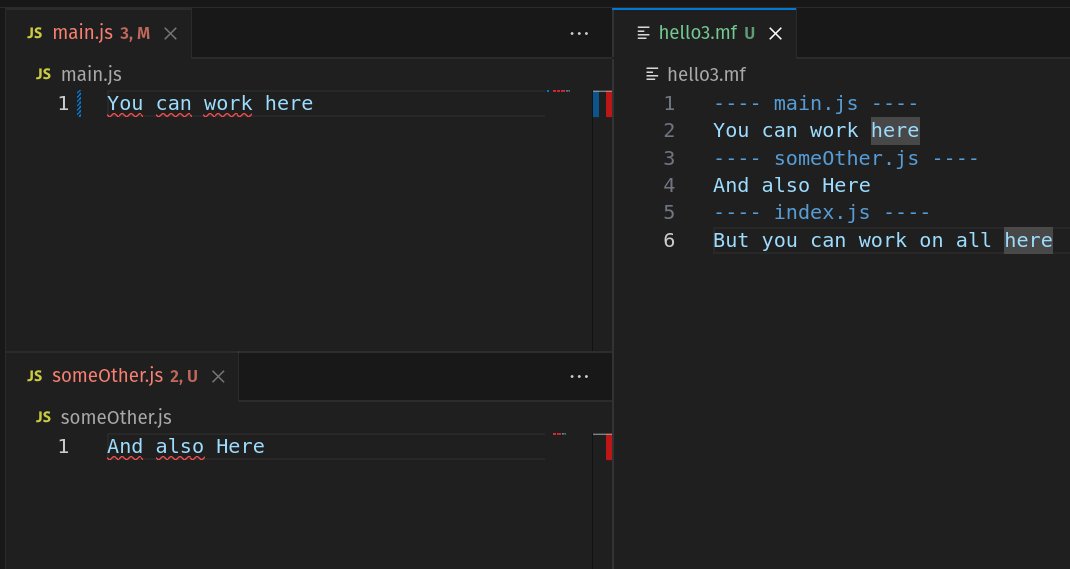Screen dimensions: 1070x569
Task: Click line number 1 in main.js editor
Action: 63,104
